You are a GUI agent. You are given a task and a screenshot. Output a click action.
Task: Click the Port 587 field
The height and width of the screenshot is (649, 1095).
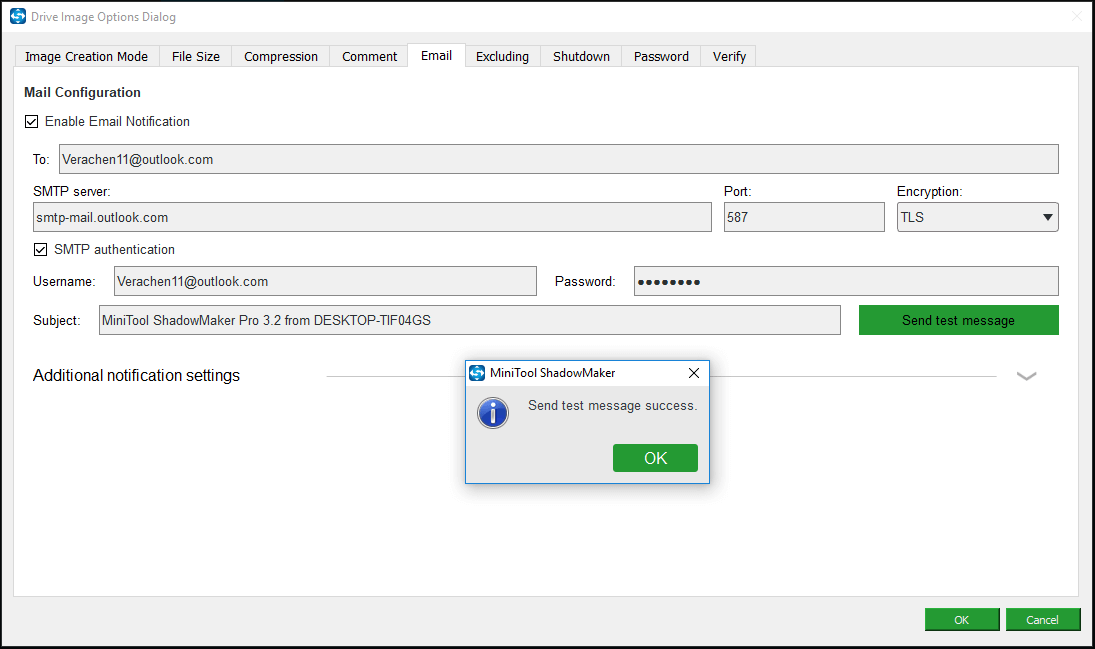pyautogui.click(x=804, y=217)
